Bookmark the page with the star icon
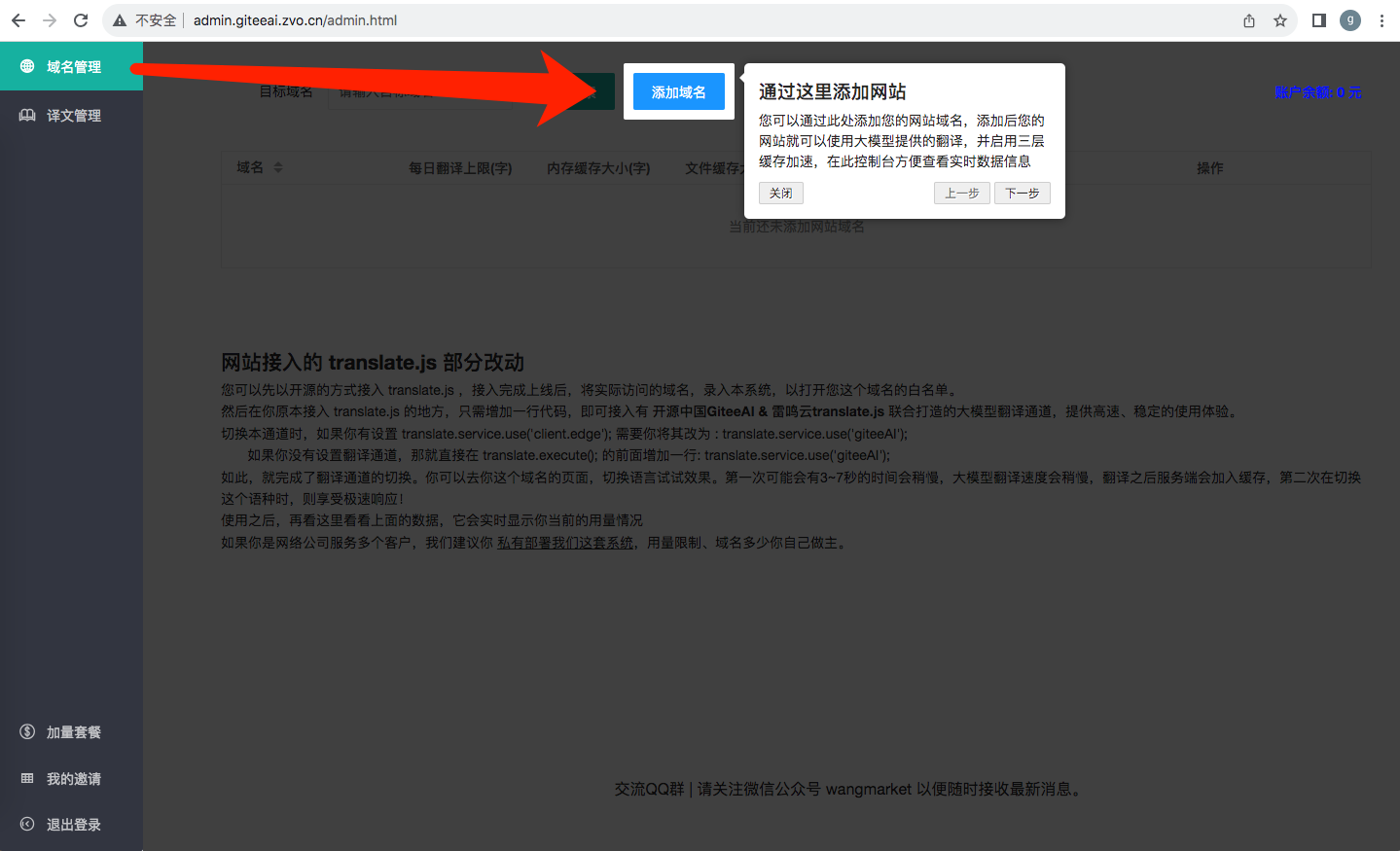This screenshot has width=1400, height=851. pos(1280,20)
